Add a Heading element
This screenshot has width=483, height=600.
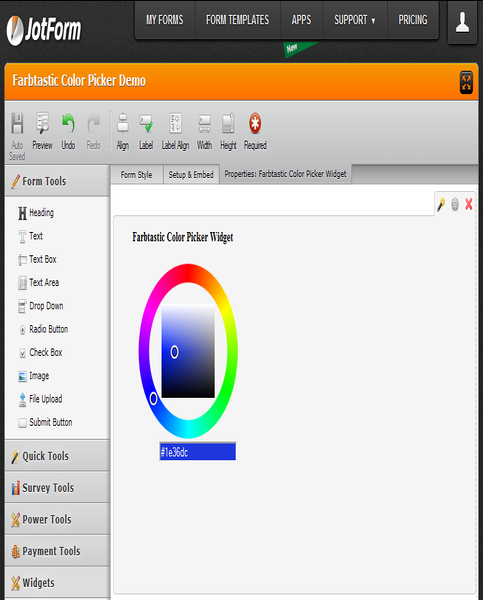point(36,213)
